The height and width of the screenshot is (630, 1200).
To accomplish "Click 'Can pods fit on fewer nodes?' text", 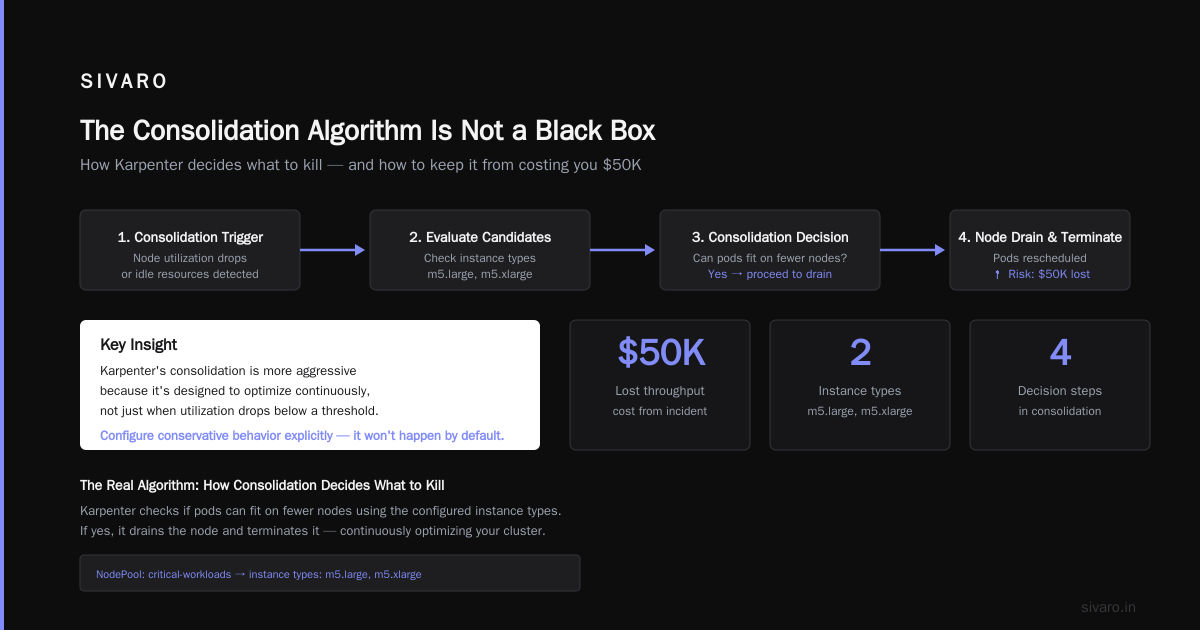I will pos(770,258).
